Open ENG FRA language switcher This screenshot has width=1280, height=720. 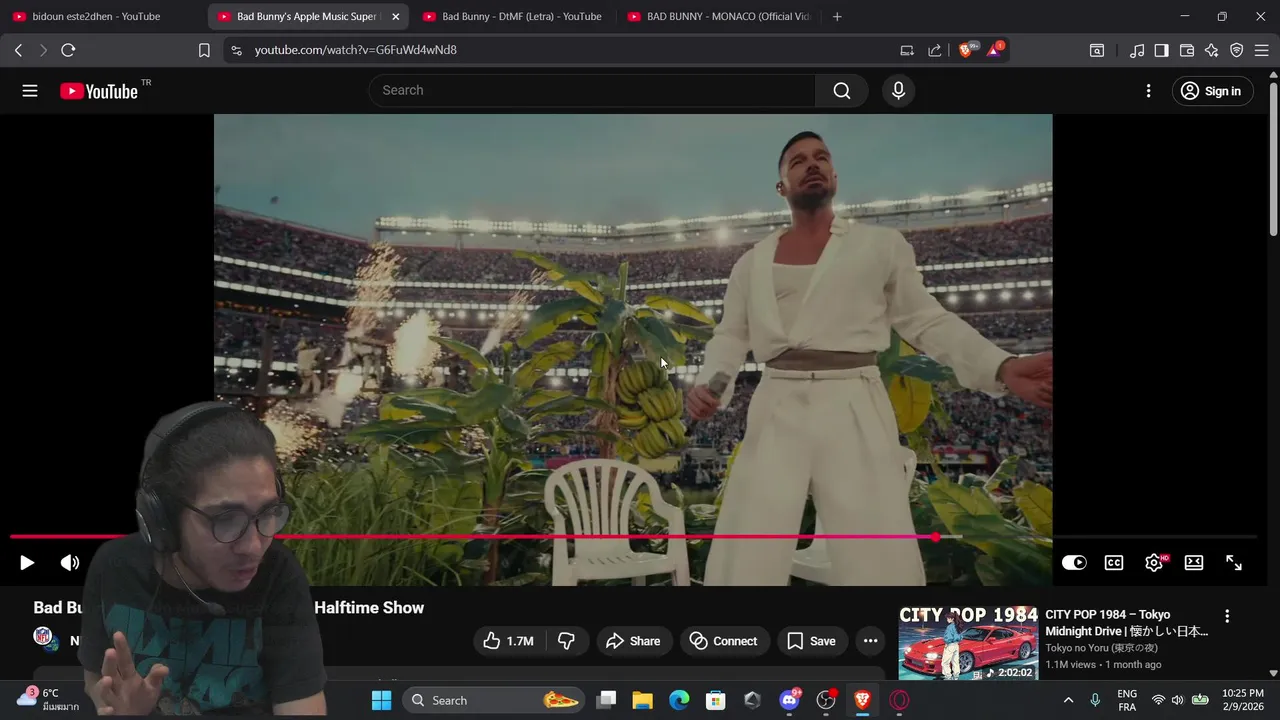(x=1127, y=700)
